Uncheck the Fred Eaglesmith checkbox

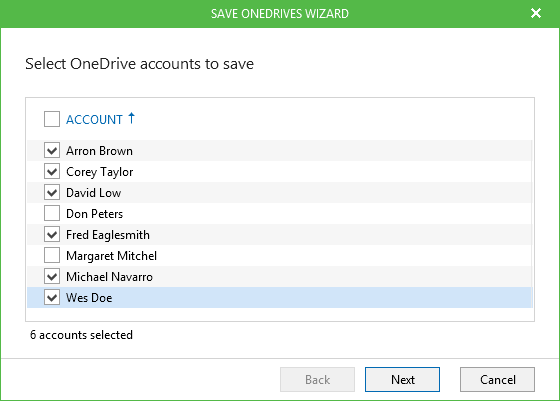[x=52, y=235]
